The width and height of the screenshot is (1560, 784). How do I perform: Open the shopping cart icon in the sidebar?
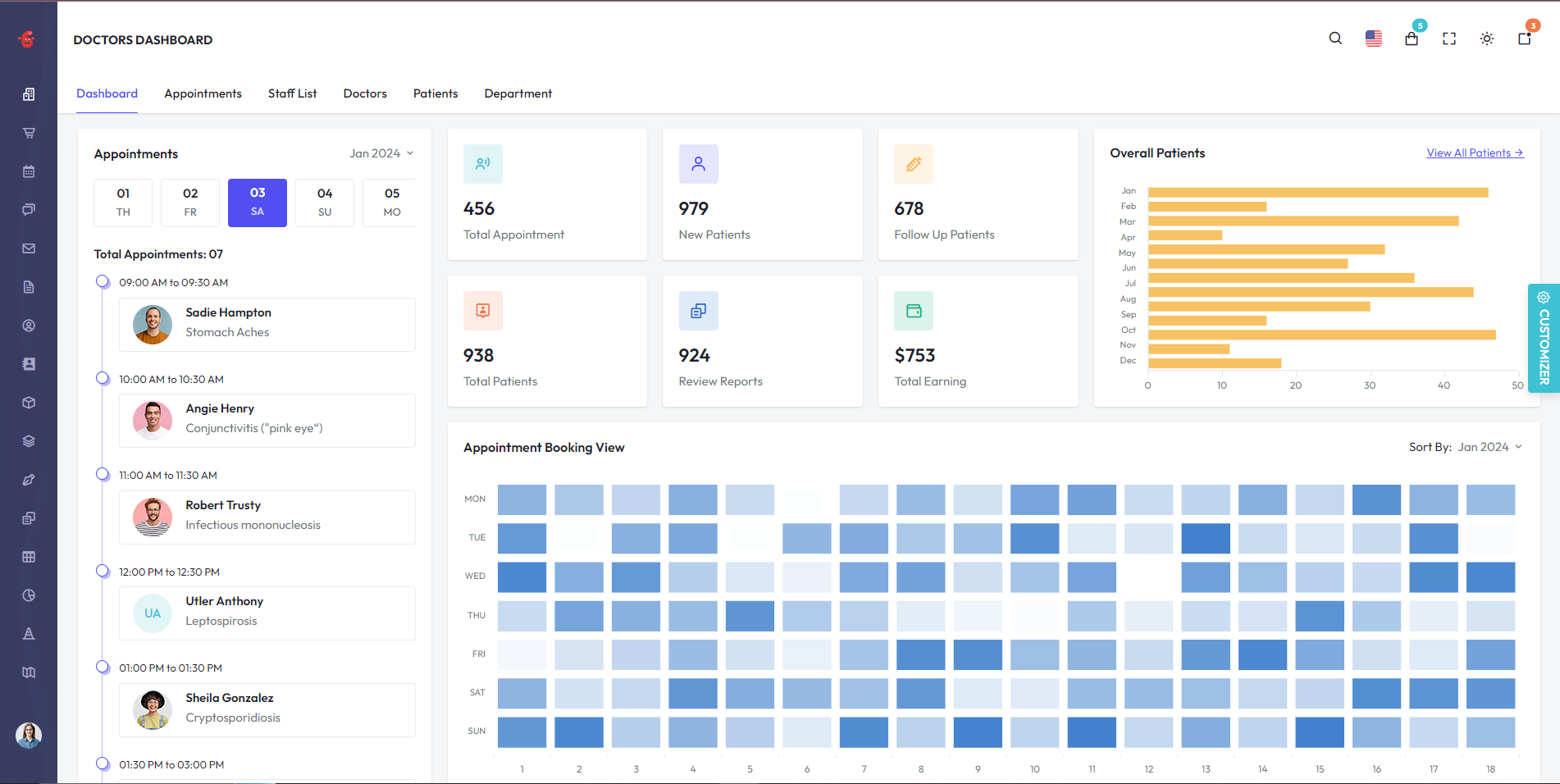click(29, 133)
